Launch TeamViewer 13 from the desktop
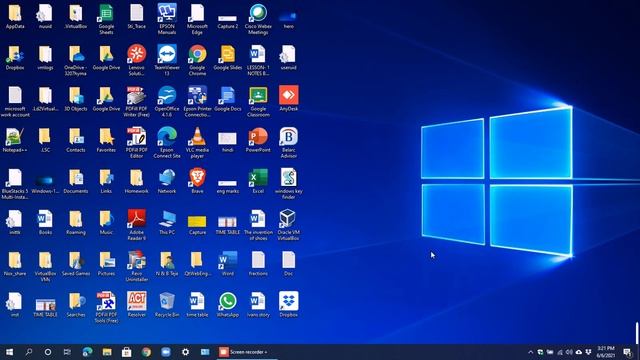This screenshot has width=640, height=360. coord(167,60)
